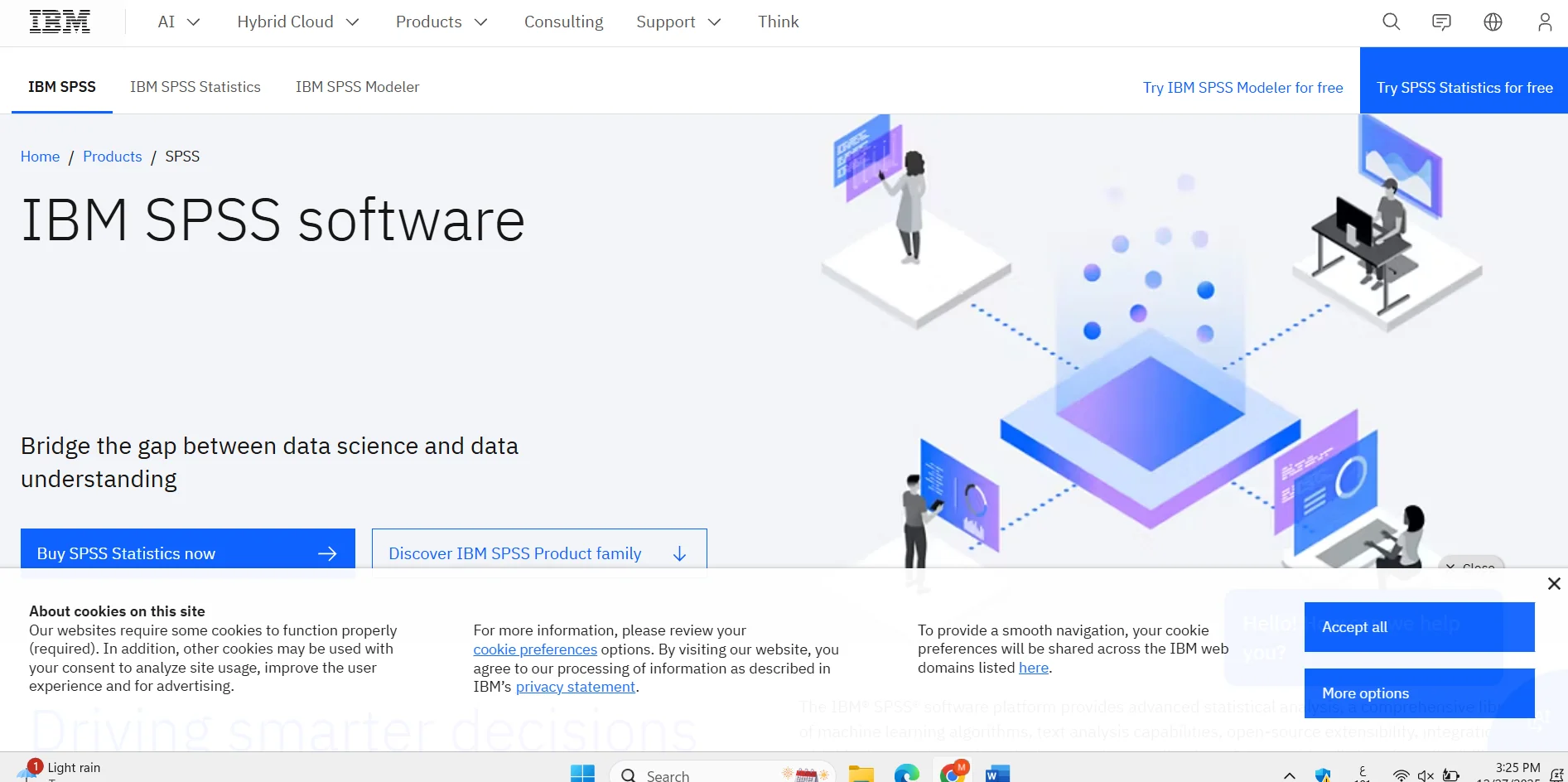Viewport: 1568px width, 782px height.
Task: Open the battery tray icon
Action: tap(1451, 775)
